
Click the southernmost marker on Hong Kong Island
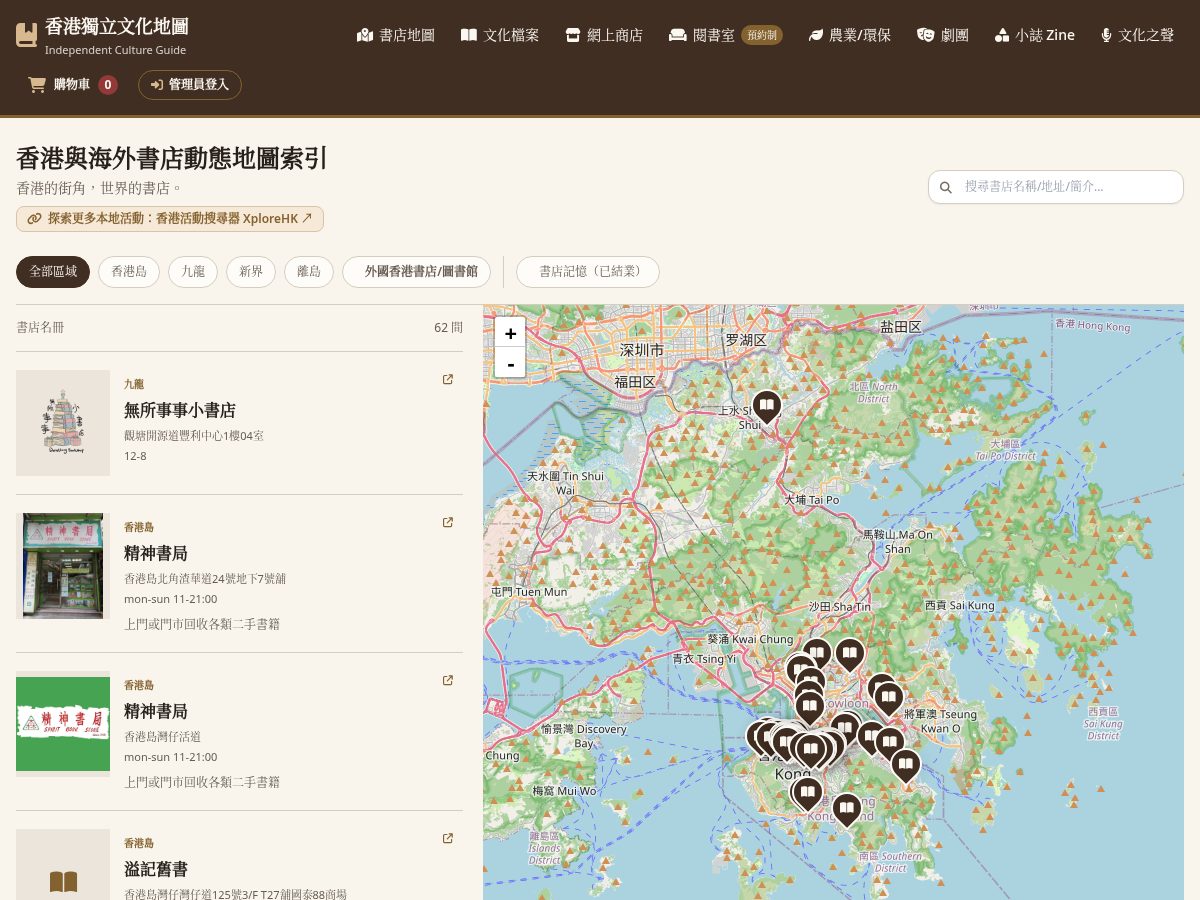846,808
